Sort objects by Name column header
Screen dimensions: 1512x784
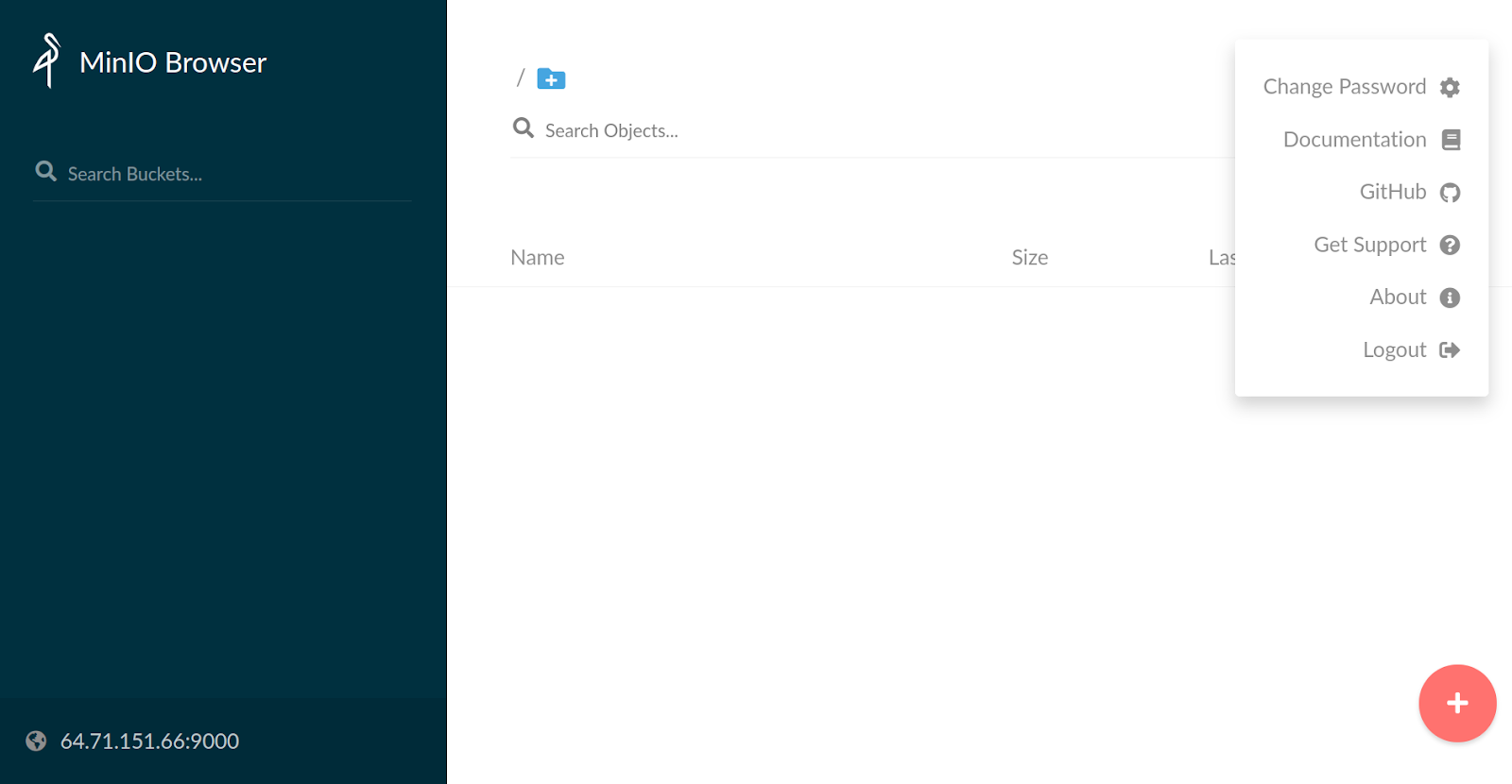pos(537,258)
